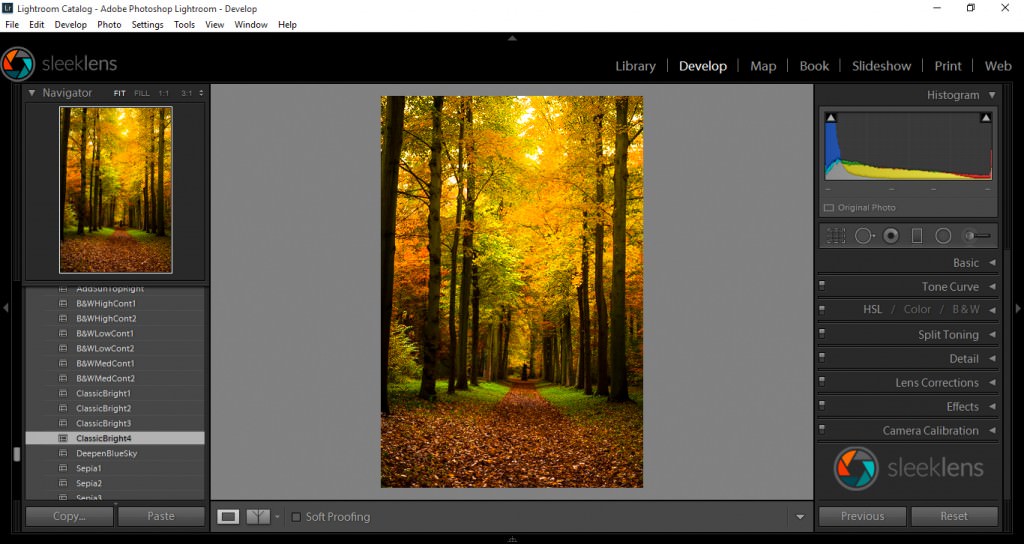
Task: Collapse the Navigator panel
Action: 31,93
